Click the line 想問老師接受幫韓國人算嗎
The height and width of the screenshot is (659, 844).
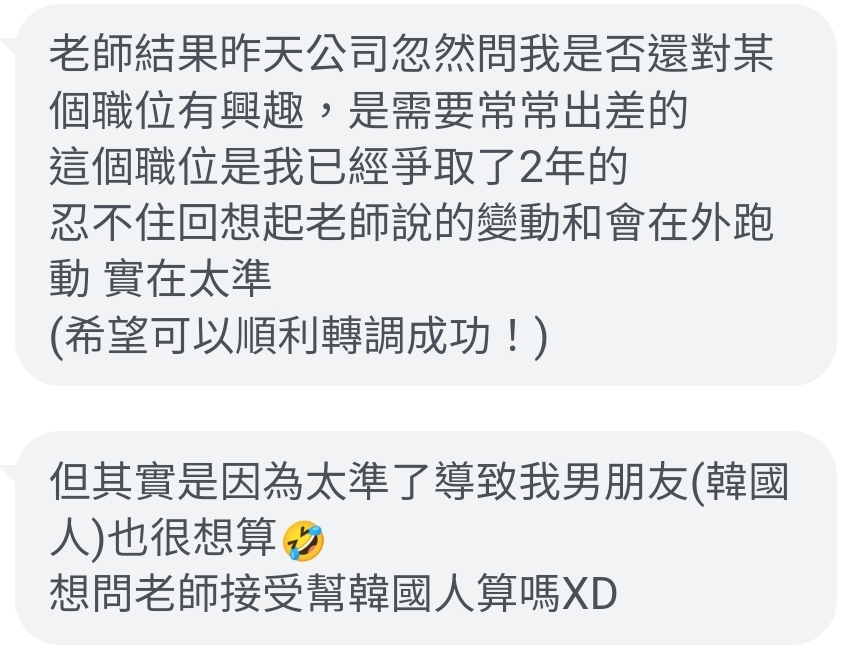coord(305,594)
